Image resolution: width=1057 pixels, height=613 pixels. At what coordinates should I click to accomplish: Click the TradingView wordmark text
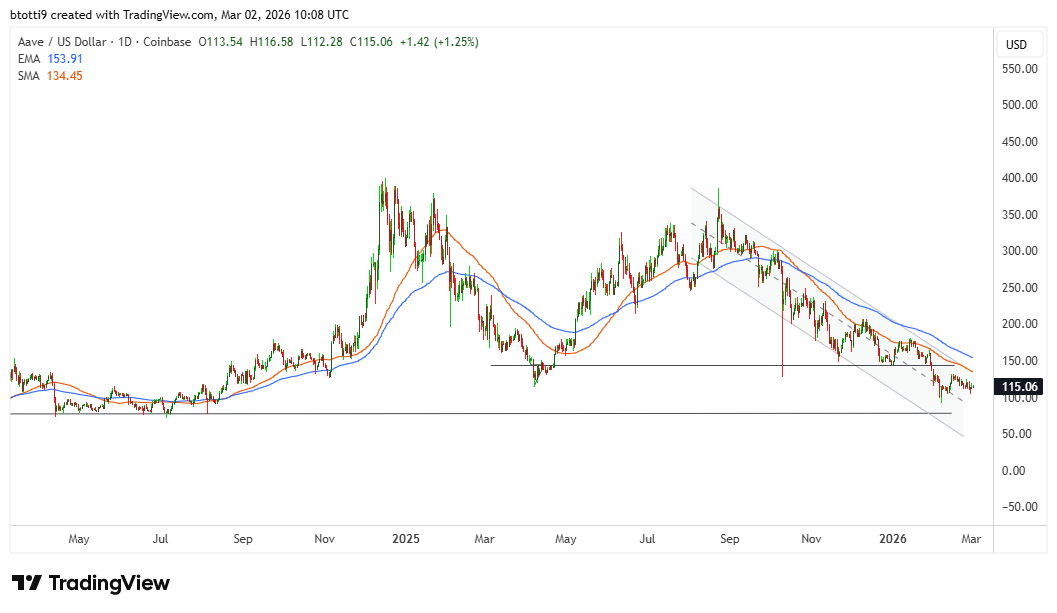coord(109,583)
